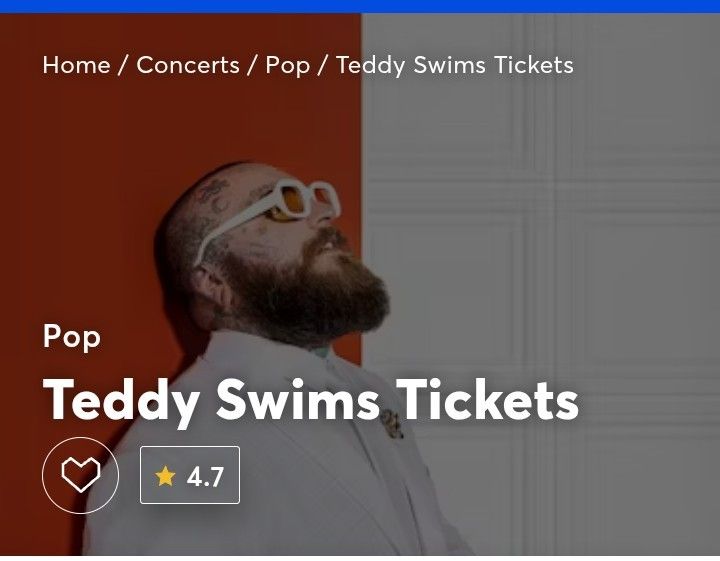This screenshot has width=720, height=561.
Task: Click the slash between Home and Concerts
Action: [x=122, y=65]
